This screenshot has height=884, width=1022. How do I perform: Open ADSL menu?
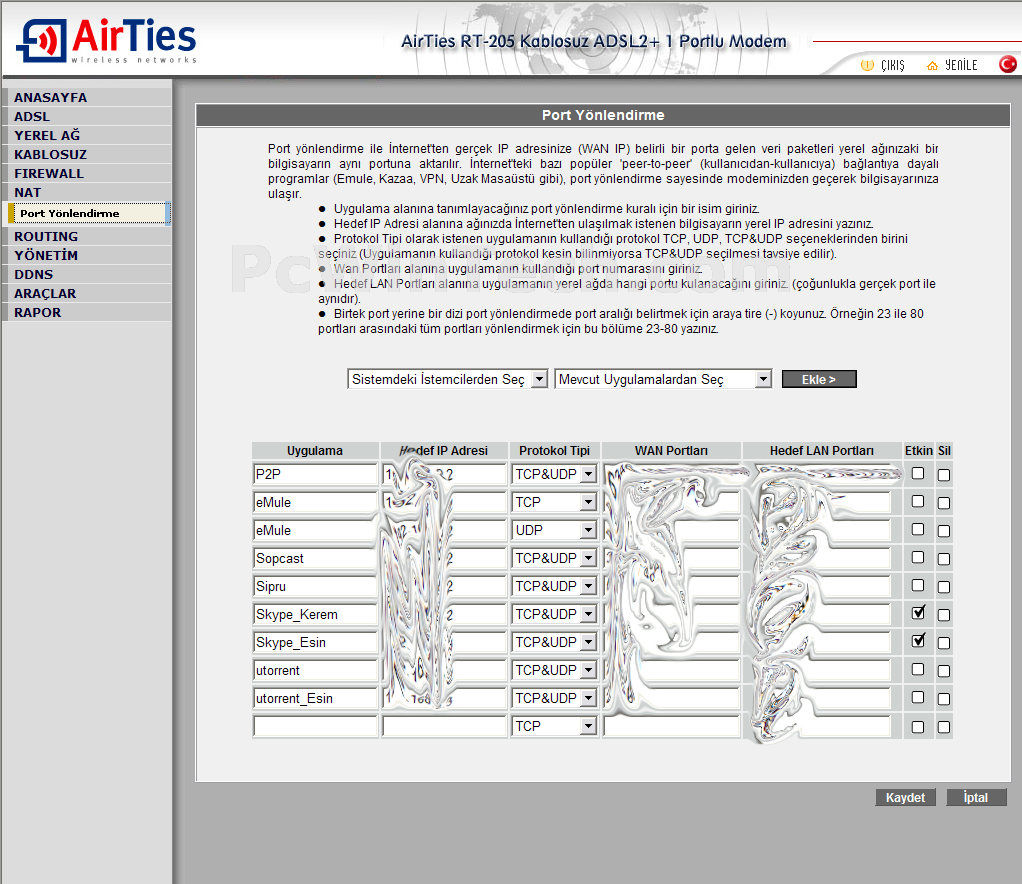point(87,116)
